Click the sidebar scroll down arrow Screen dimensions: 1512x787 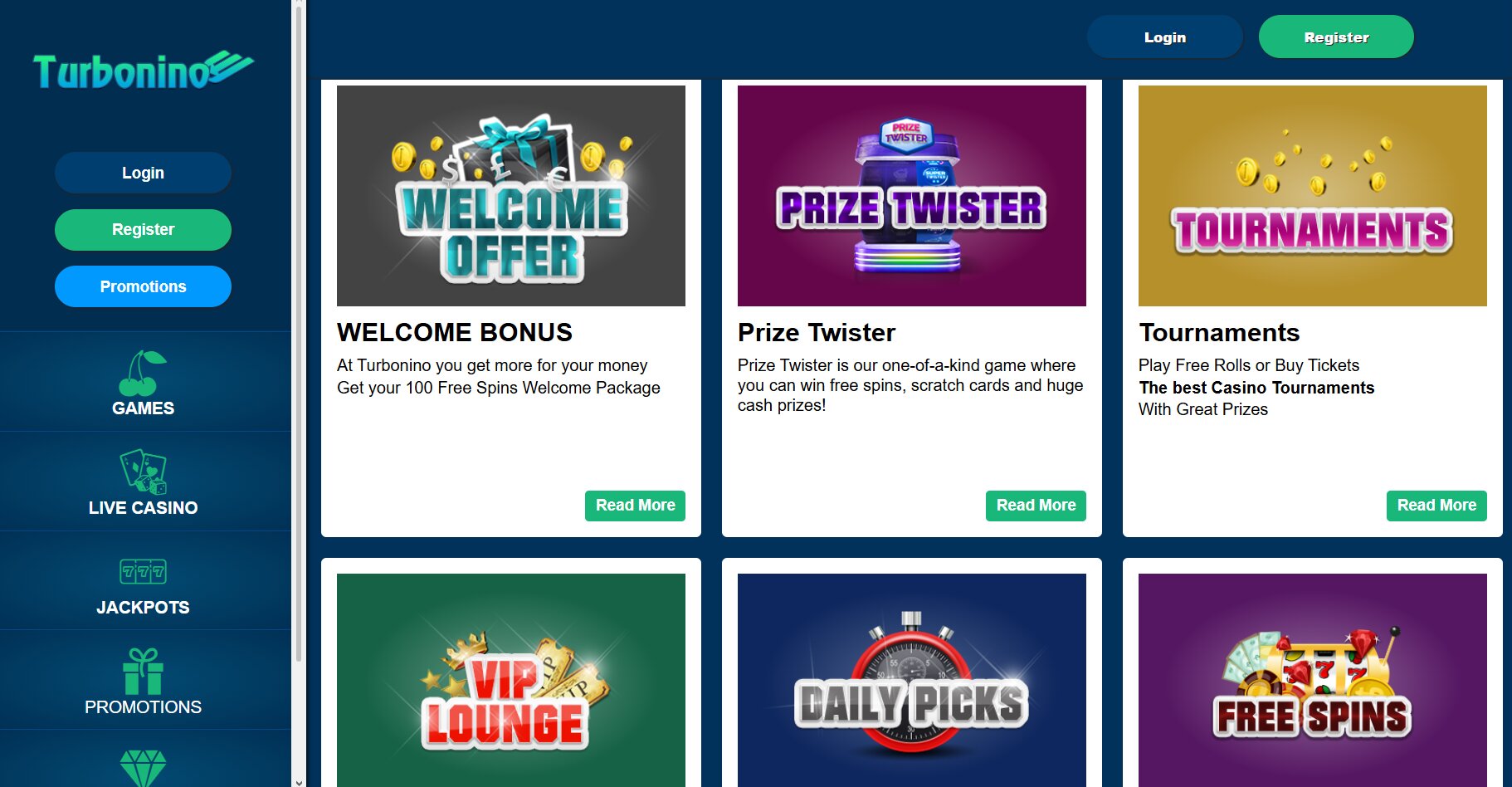pos(299,781)
